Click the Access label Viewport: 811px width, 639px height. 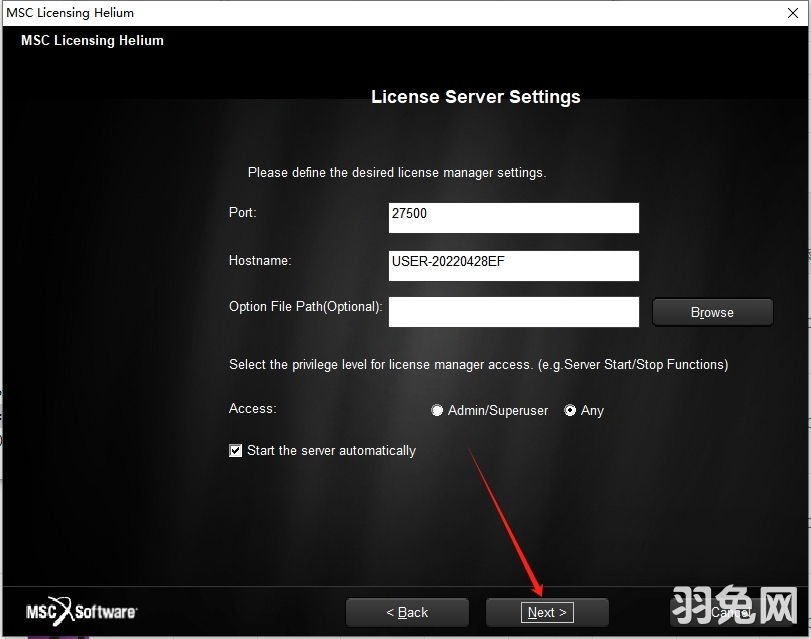tap(252, 409)
